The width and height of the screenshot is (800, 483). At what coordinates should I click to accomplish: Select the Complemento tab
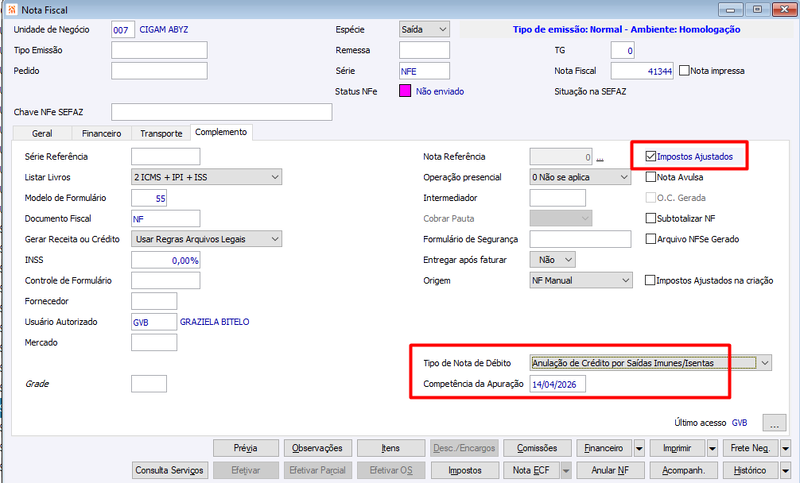pyautogui.click(x=221, y=132)
